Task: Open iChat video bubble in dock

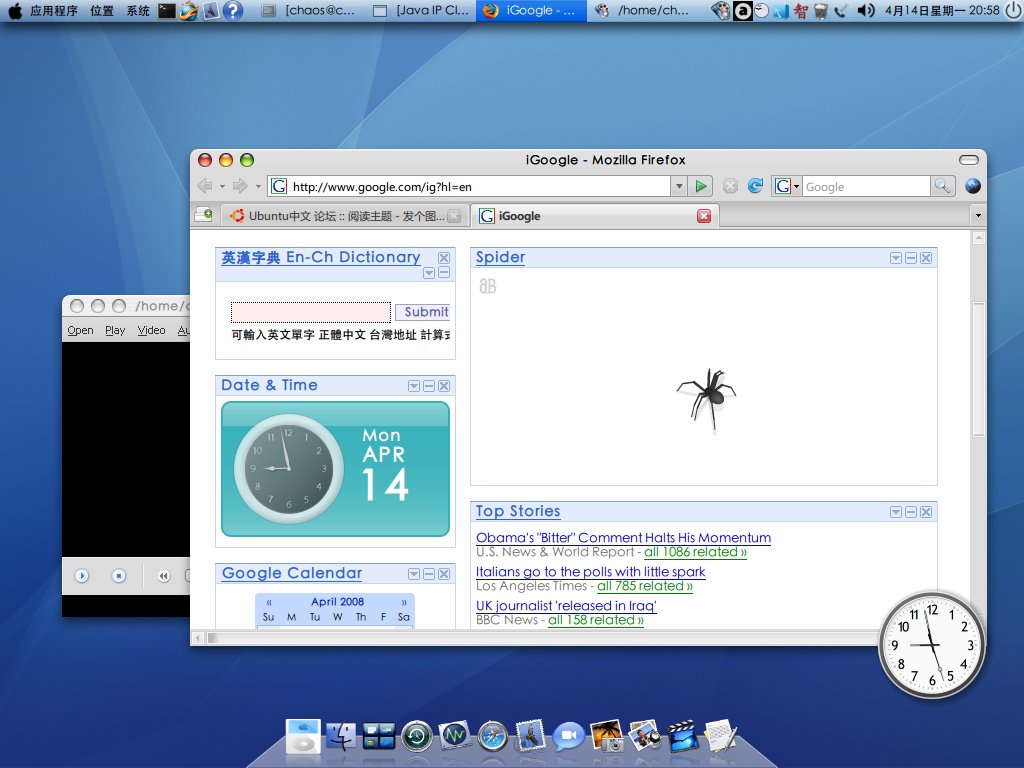Action: pos(568,737)
